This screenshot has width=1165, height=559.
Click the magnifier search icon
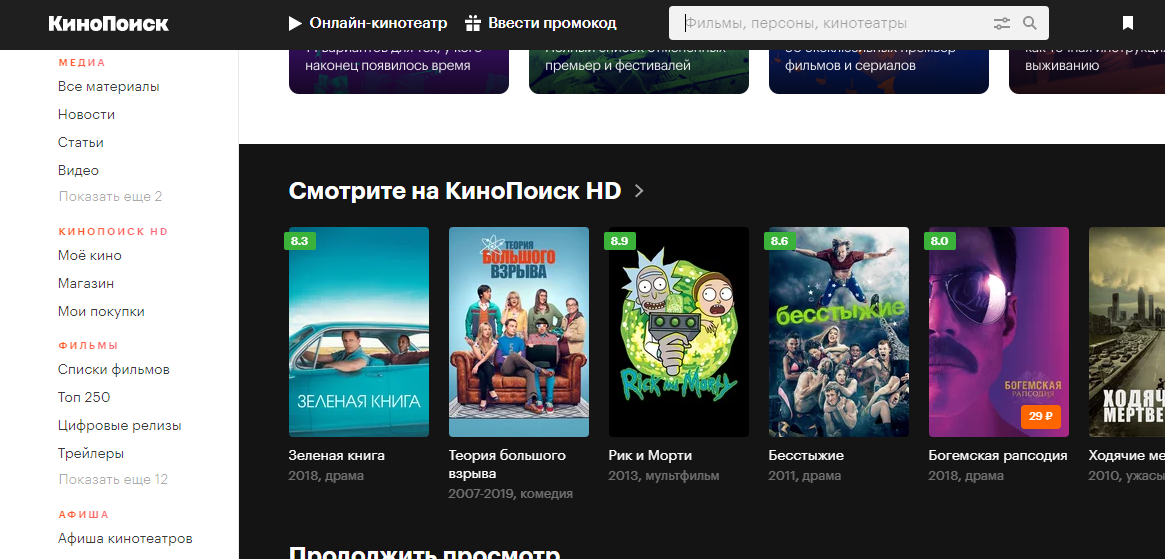pyautogui.click(x=1030, y=24)
